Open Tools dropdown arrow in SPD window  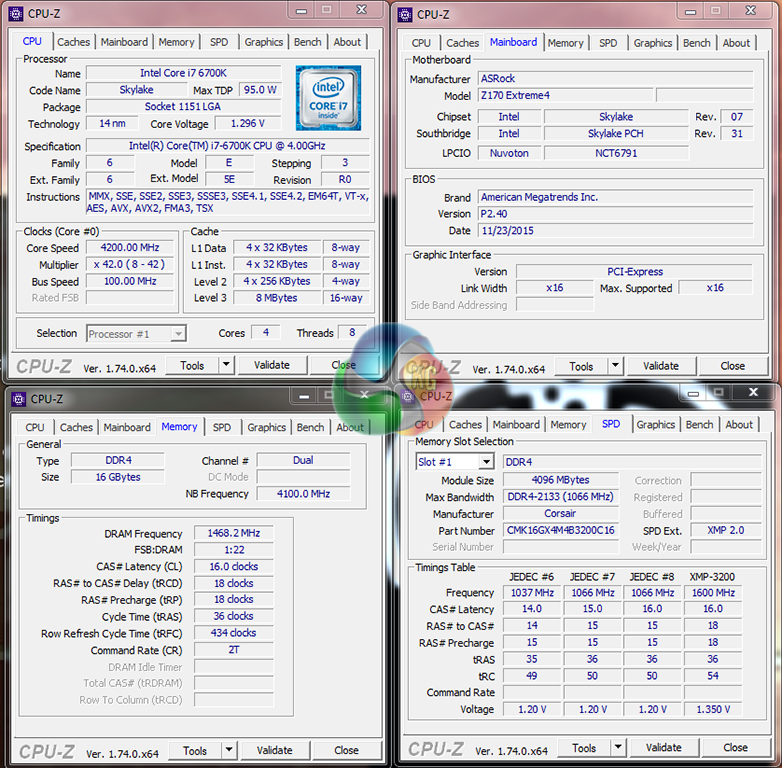pyautogui.click(x=618, y=748)
